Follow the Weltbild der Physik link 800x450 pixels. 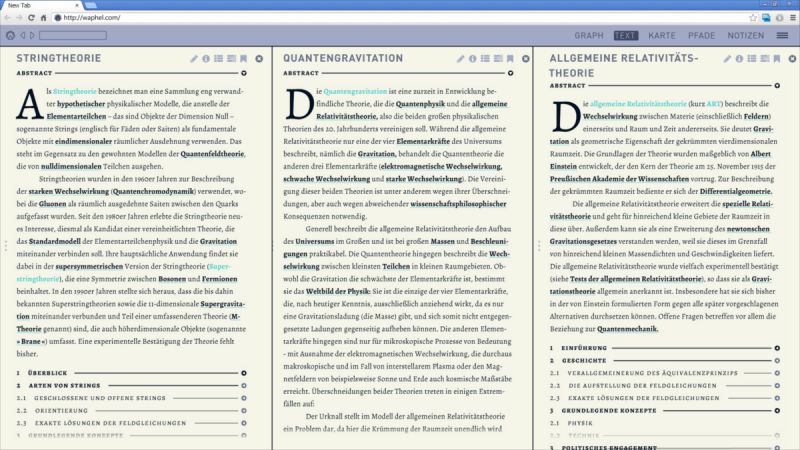coord(338,291)
